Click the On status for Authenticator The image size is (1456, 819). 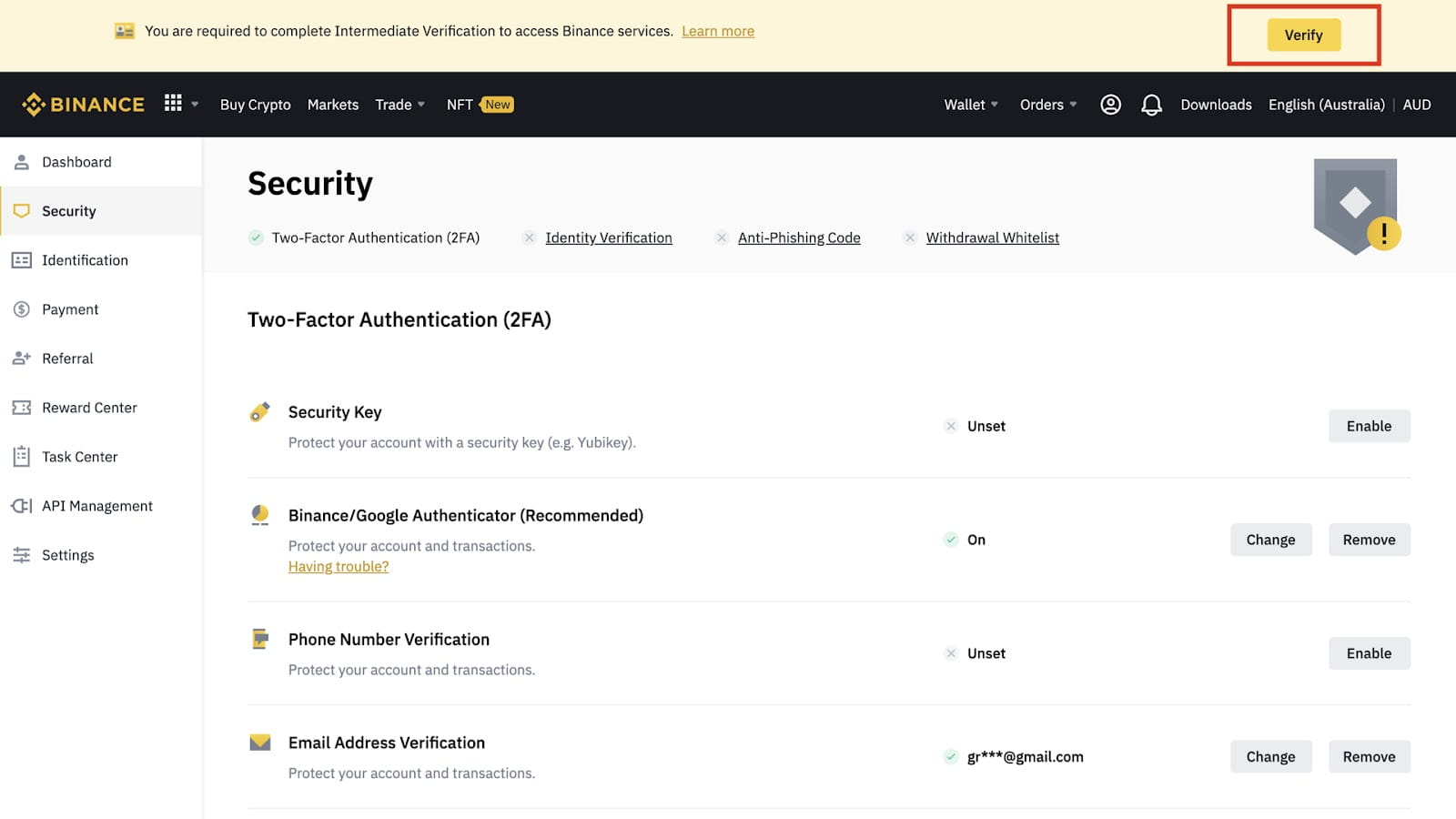click(x=976, y=540)
